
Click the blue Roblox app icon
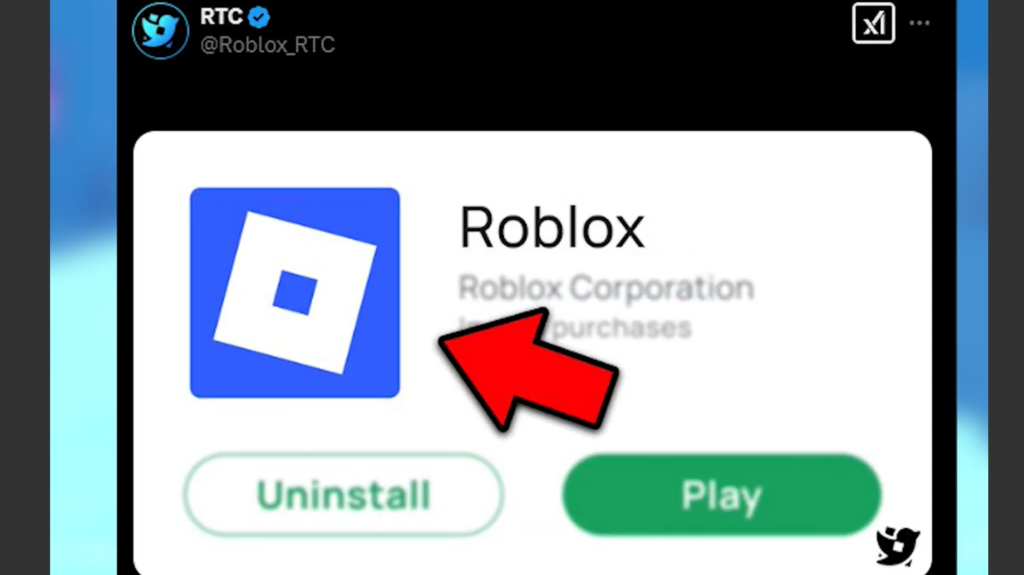click(x=295, y=293)
